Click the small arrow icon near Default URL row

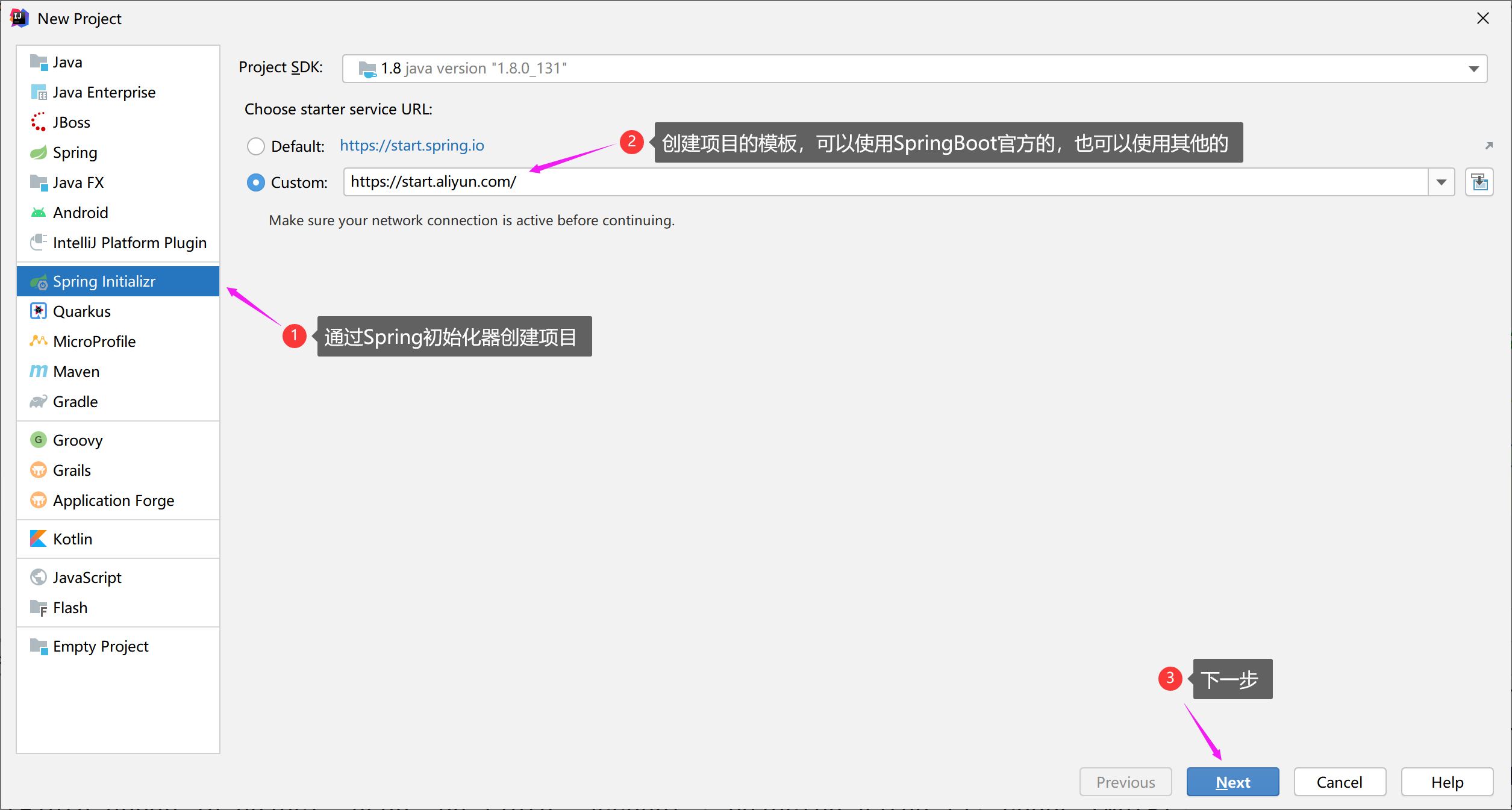[1489, 146]
